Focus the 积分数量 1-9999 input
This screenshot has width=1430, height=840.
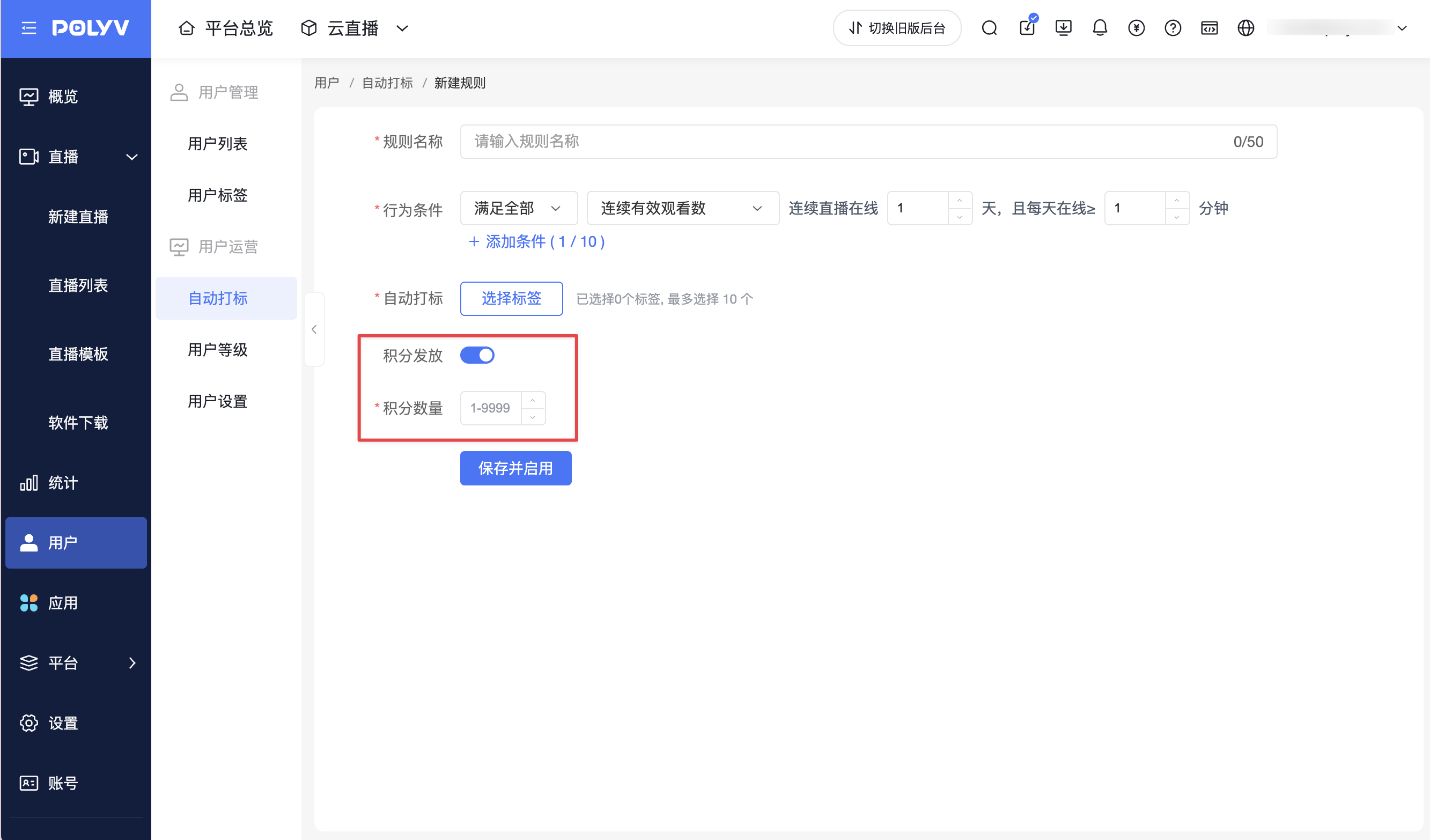tap(491, 408)
